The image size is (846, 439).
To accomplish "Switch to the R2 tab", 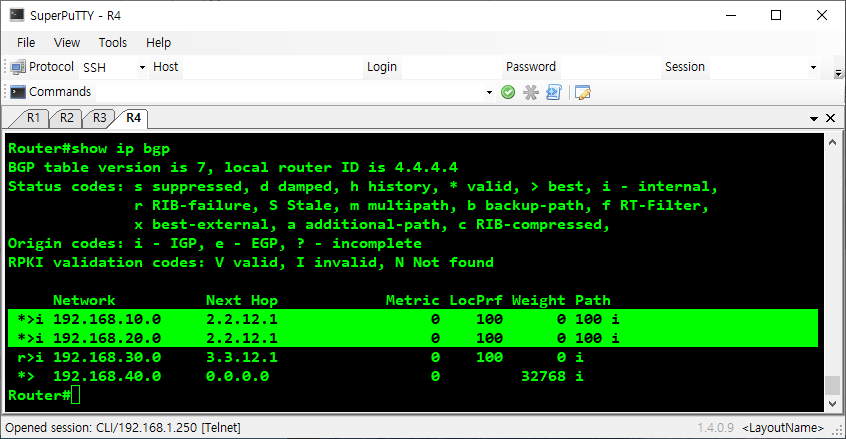I will coord(66,118).
